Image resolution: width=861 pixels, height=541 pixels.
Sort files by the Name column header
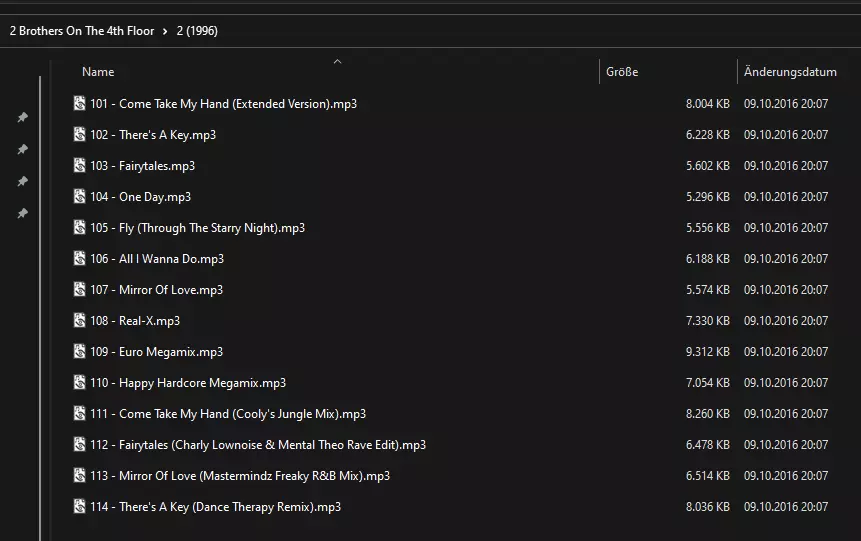(98, 72)
